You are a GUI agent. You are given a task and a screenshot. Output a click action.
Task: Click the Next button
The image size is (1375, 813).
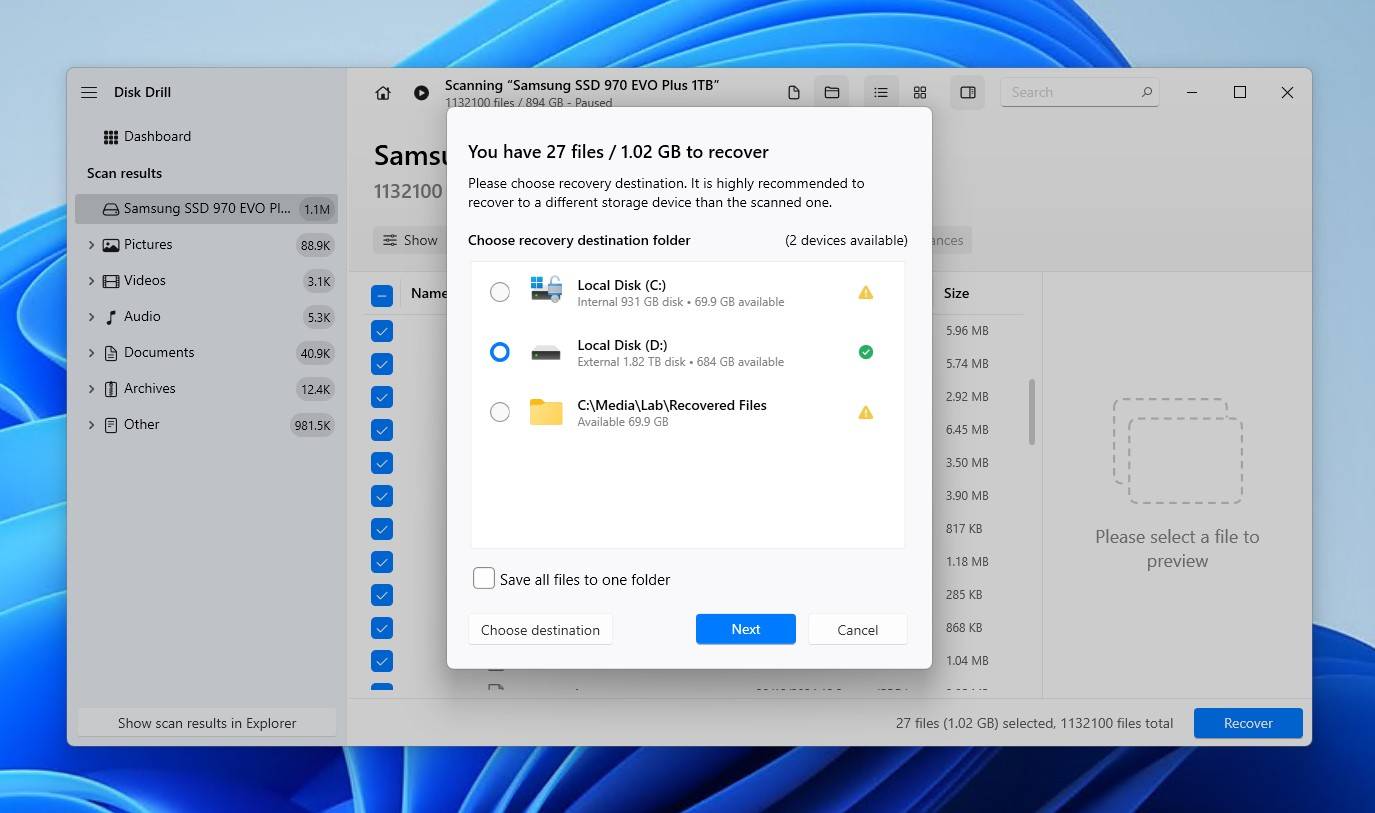[745, 629]
